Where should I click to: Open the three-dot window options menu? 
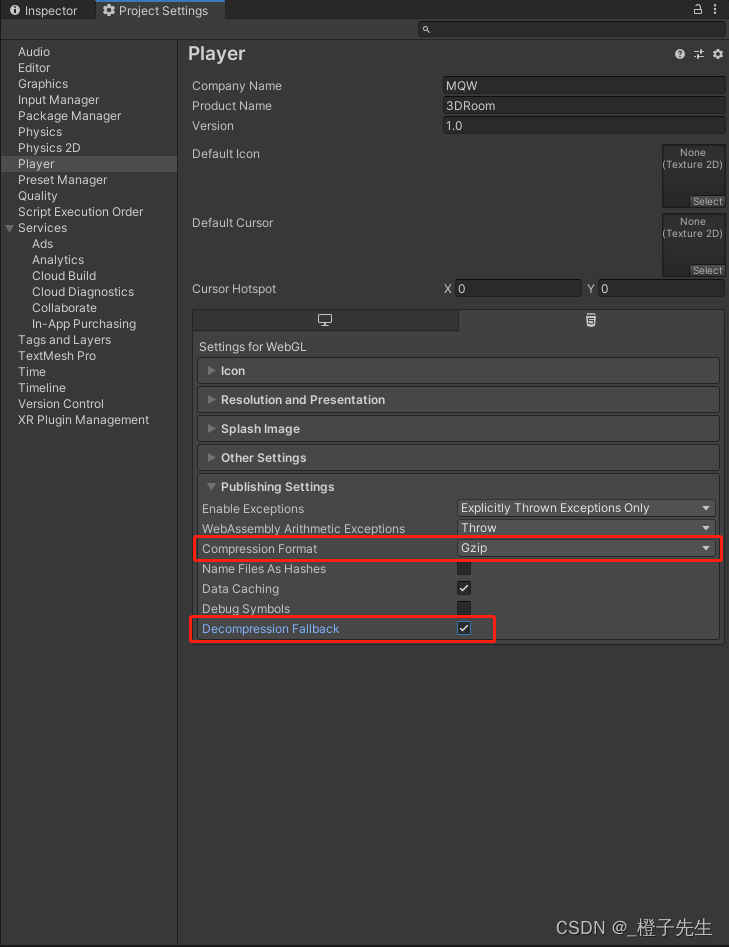[x=715, y=9]
